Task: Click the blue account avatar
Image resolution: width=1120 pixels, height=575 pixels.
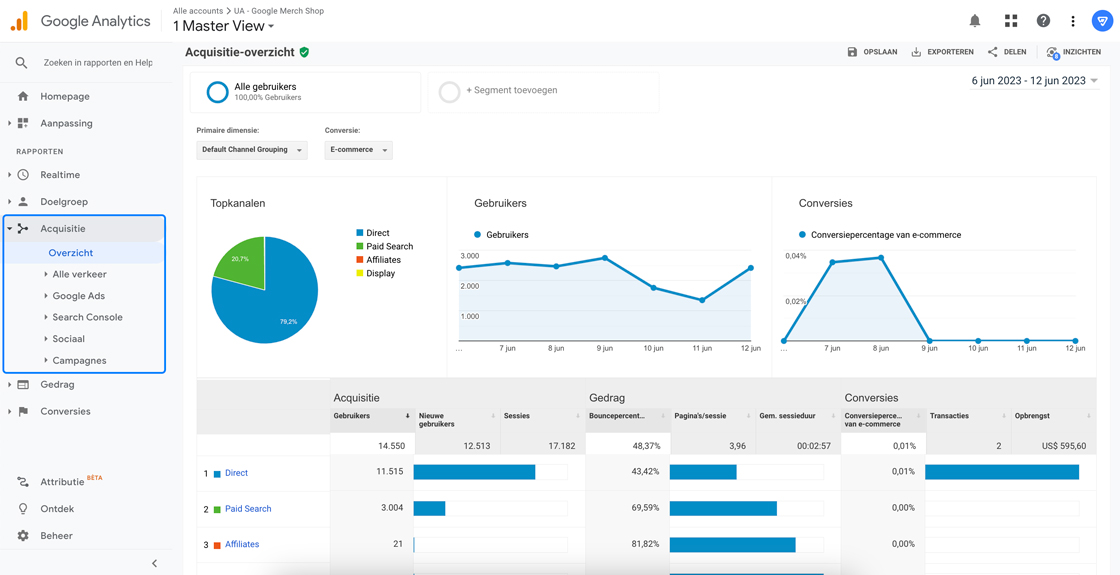Action: point(1101,21)
